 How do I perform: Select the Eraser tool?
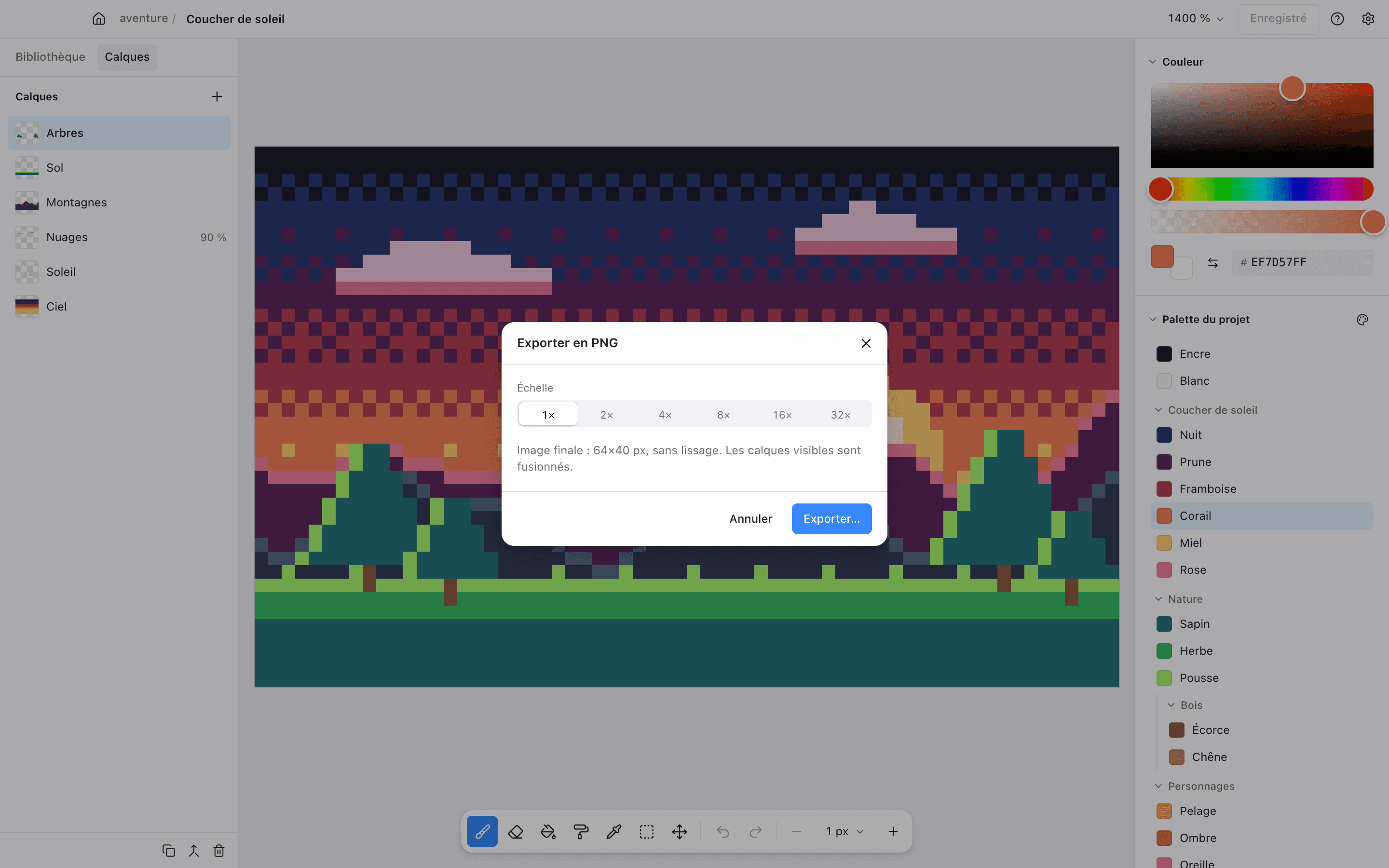tap(516, 831)
